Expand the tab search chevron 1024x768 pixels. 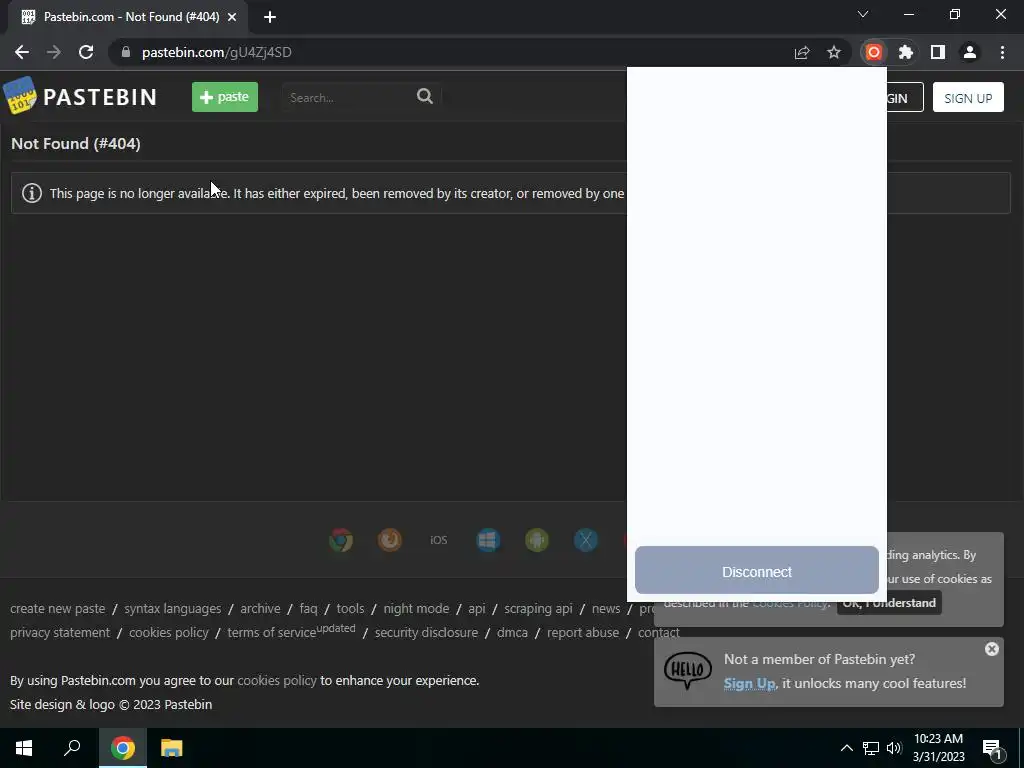(863, 14)
